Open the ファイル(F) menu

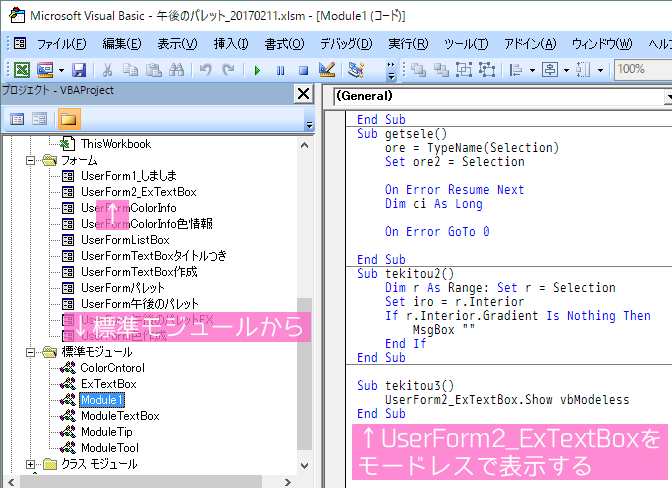[x=61, y=44]
